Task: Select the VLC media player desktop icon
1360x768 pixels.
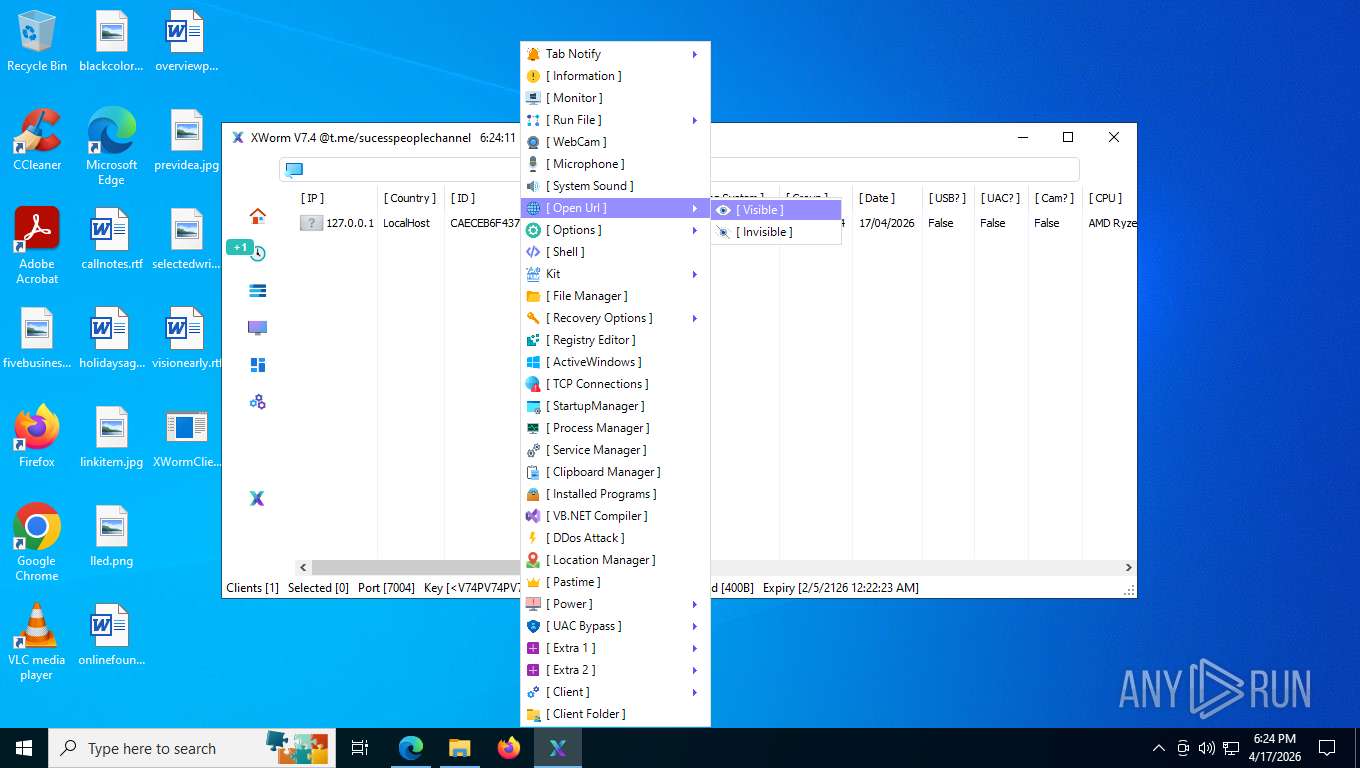Action: [37, 641]
